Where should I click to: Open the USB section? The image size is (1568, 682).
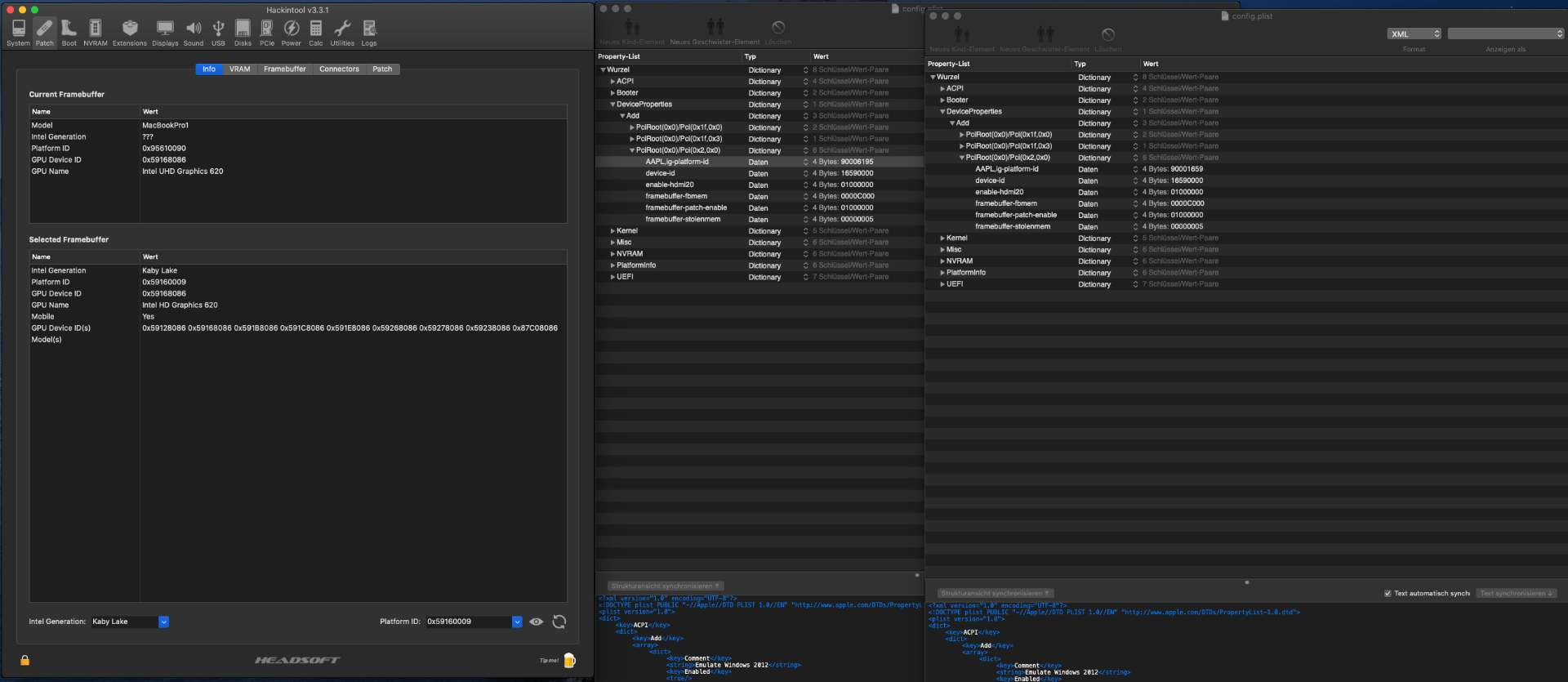pos(218,33)
